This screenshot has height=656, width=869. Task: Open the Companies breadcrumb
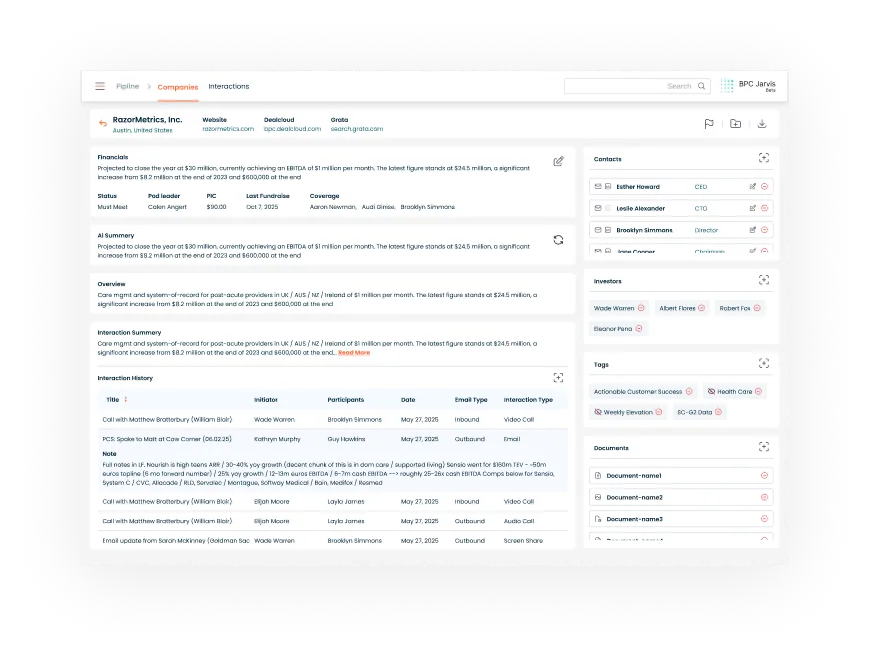click(x=177, y=86)
